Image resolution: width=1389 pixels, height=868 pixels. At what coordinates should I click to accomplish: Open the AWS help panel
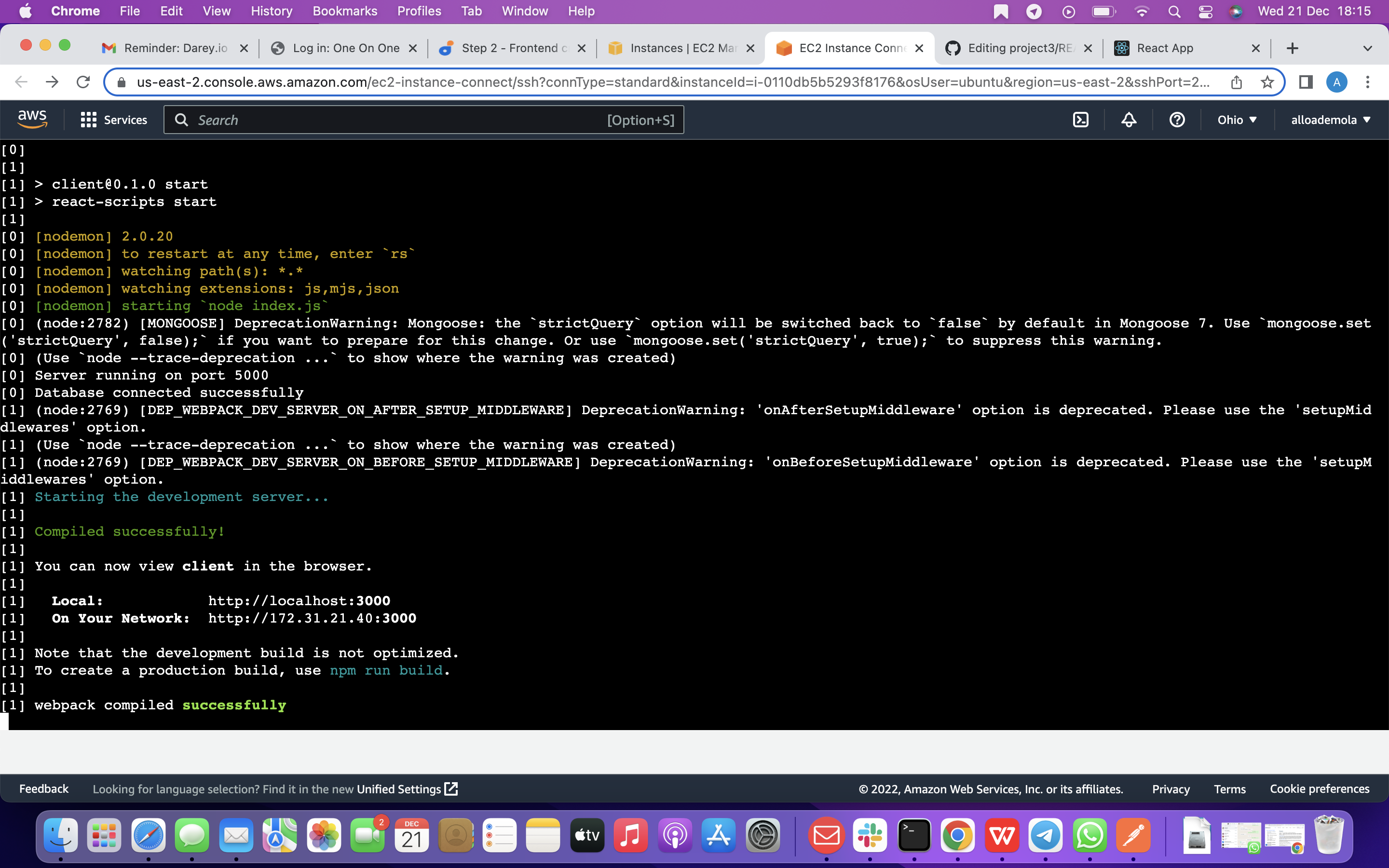(1177, 120)
